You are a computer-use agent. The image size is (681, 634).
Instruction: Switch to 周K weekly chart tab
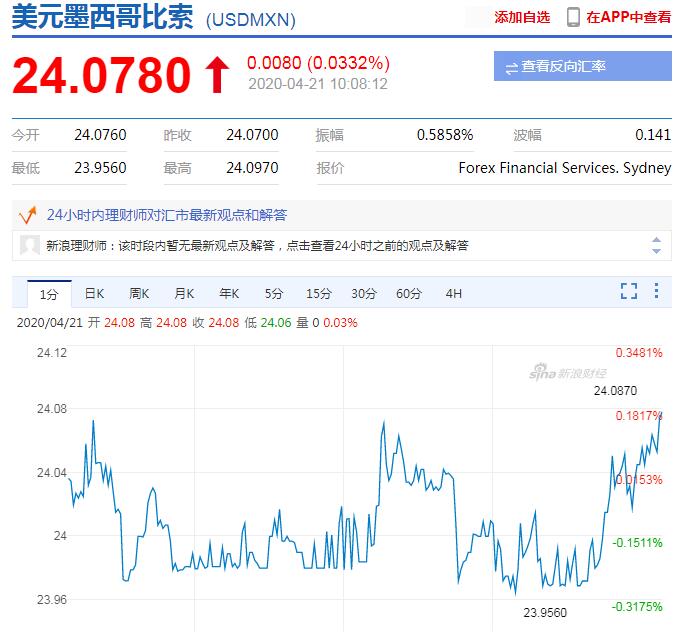coord(139,294)
